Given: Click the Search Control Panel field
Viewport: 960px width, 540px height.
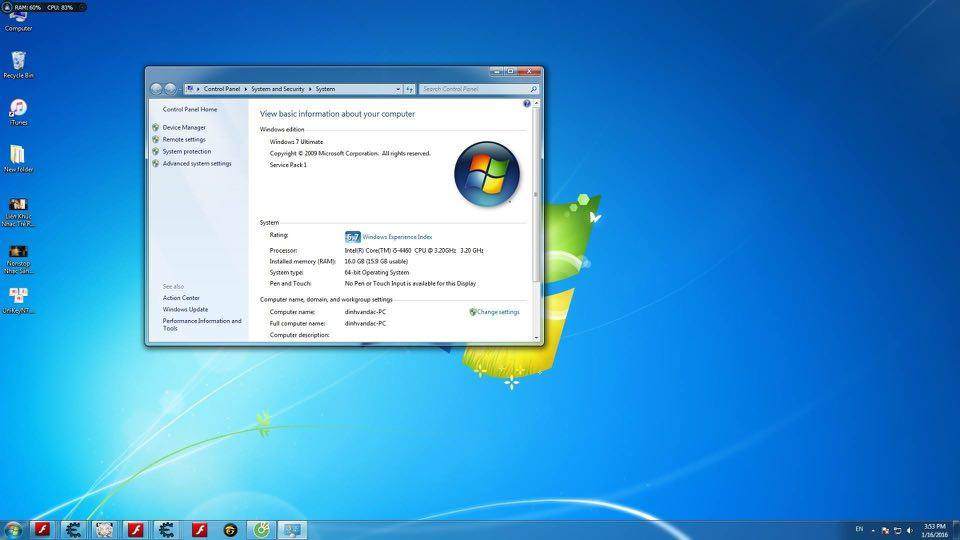Looking at the screenshot, I should [474, 89].
